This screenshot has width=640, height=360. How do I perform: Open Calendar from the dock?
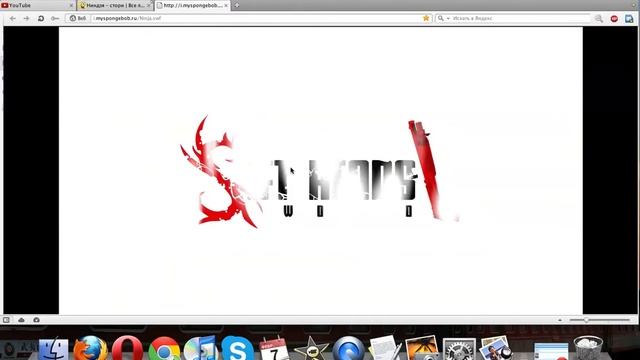(x=274, y=348)
